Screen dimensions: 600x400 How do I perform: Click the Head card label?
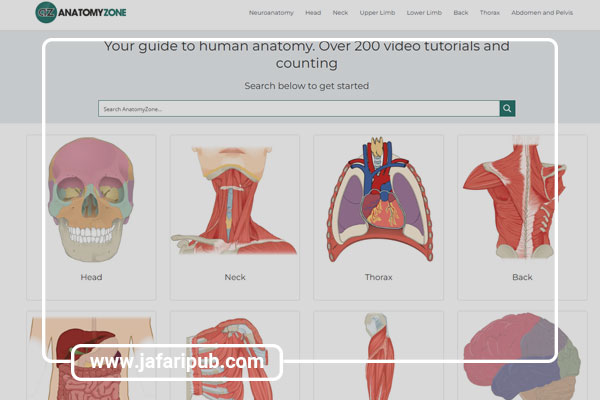pyautogui.click(x=91, y=277)
